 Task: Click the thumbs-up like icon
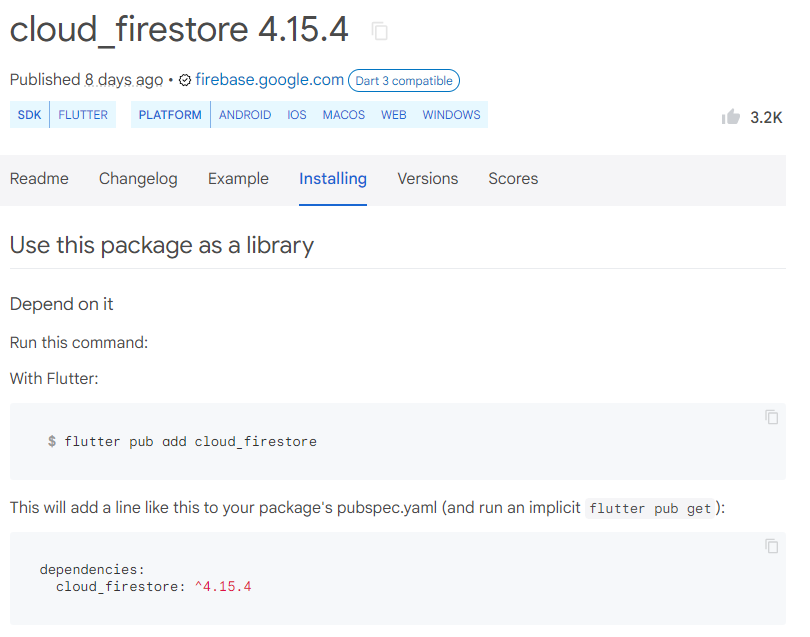pos(730,117)
